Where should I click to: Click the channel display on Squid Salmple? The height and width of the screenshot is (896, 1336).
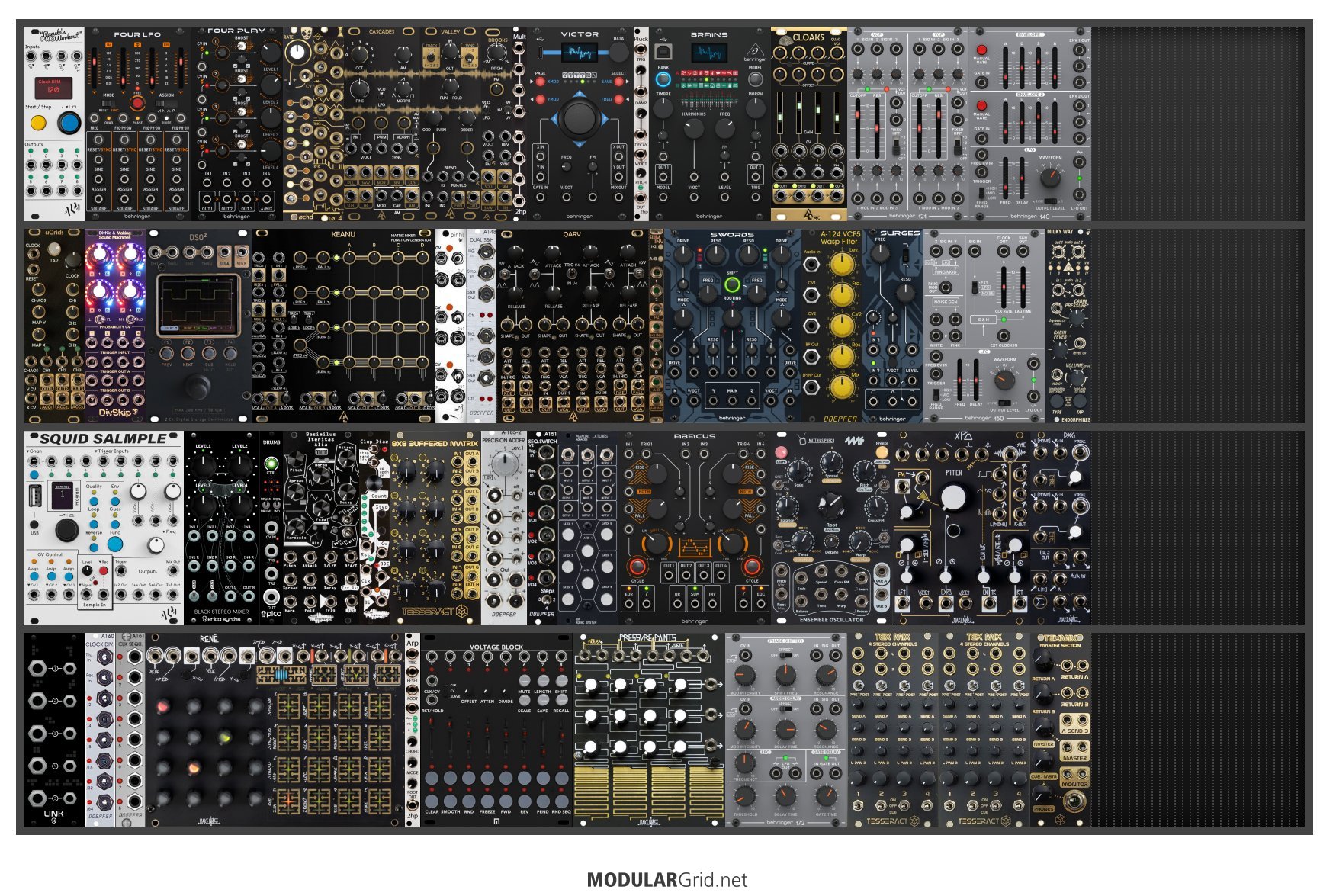coord(63,496)
